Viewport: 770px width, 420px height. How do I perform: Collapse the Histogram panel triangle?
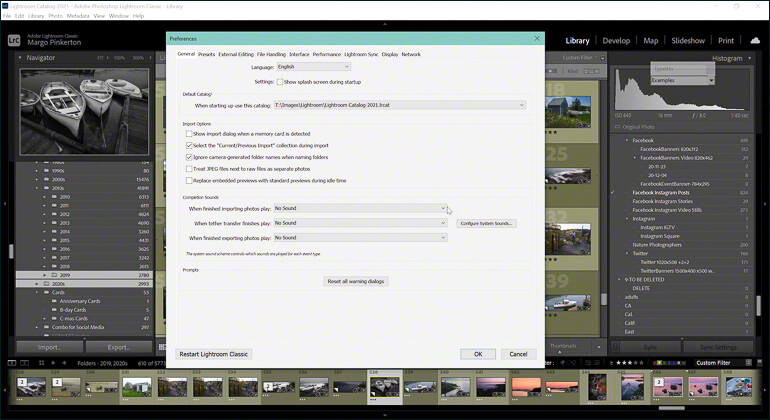pyautogui.click(x=749, y=58)
